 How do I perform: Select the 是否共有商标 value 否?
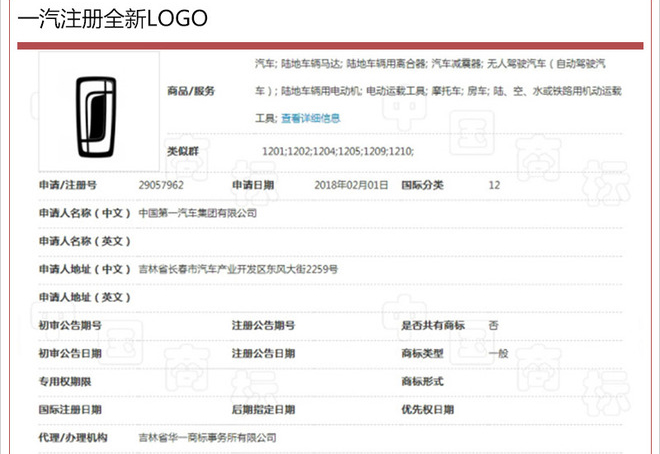pos(493,325)
